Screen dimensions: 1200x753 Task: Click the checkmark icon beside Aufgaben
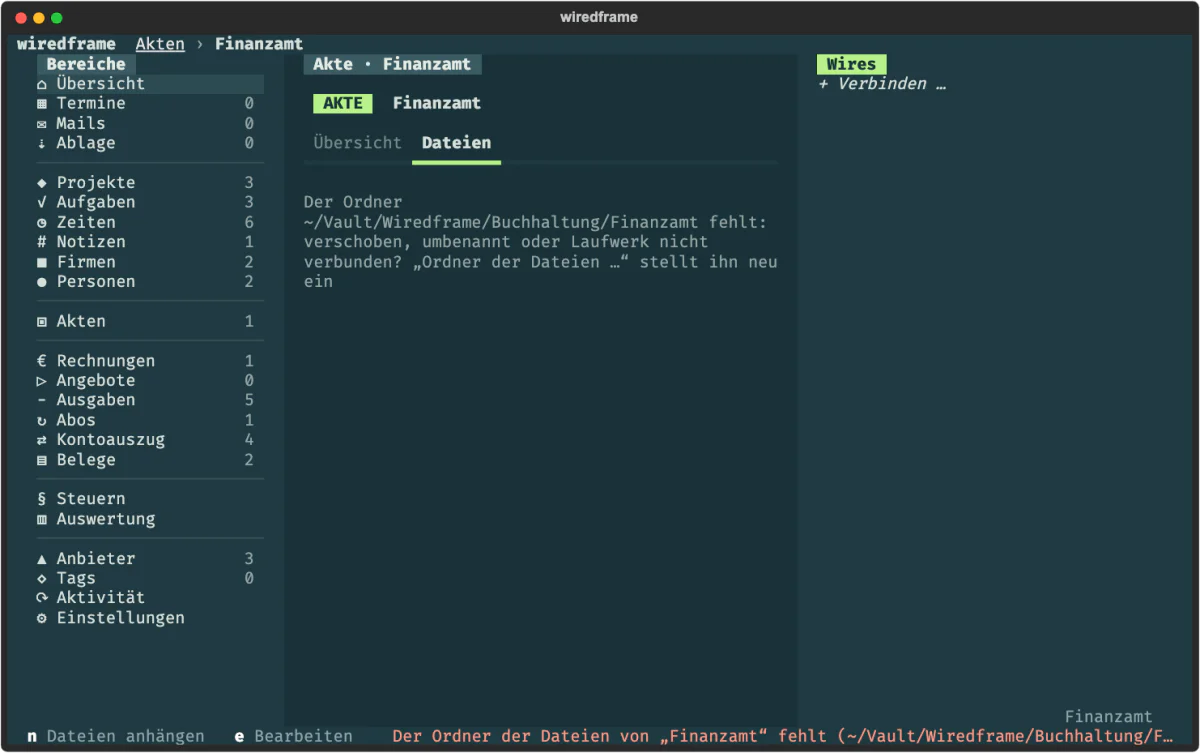click(42, 203)
